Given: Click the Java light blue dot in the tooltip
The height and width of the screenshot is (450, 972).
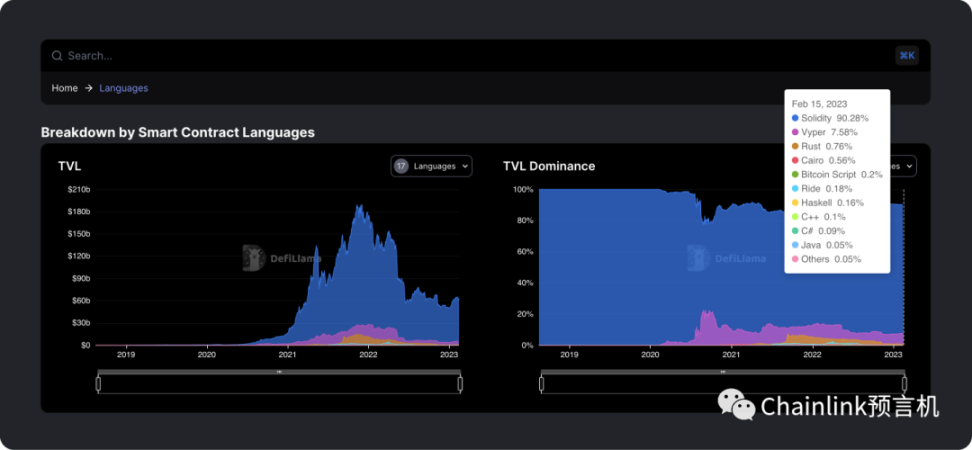Looking at the screenshot, I should (x=795, y=245).
